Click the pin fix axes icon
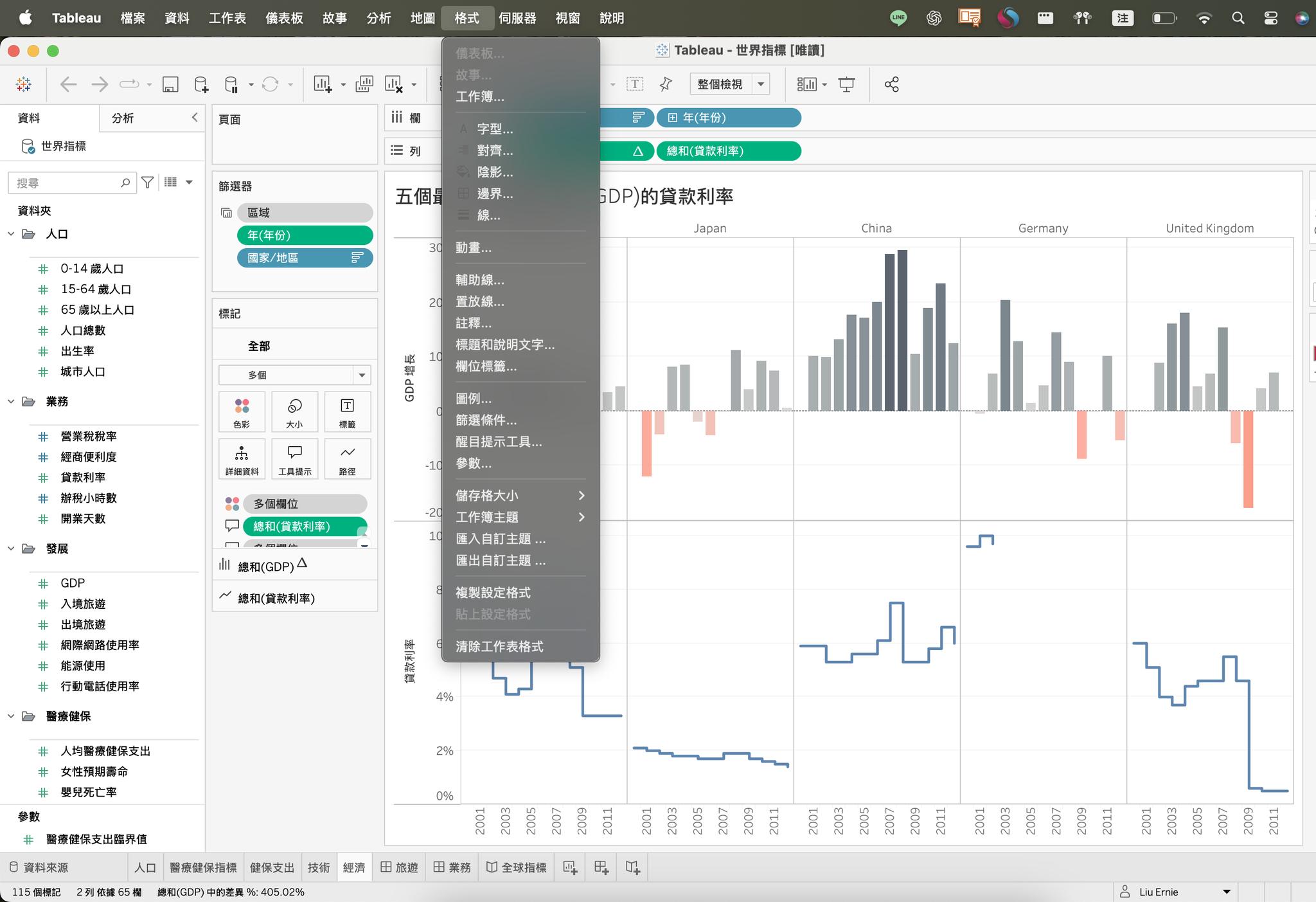This screenshot has width=1316, height=902. (x=666, y=84)
